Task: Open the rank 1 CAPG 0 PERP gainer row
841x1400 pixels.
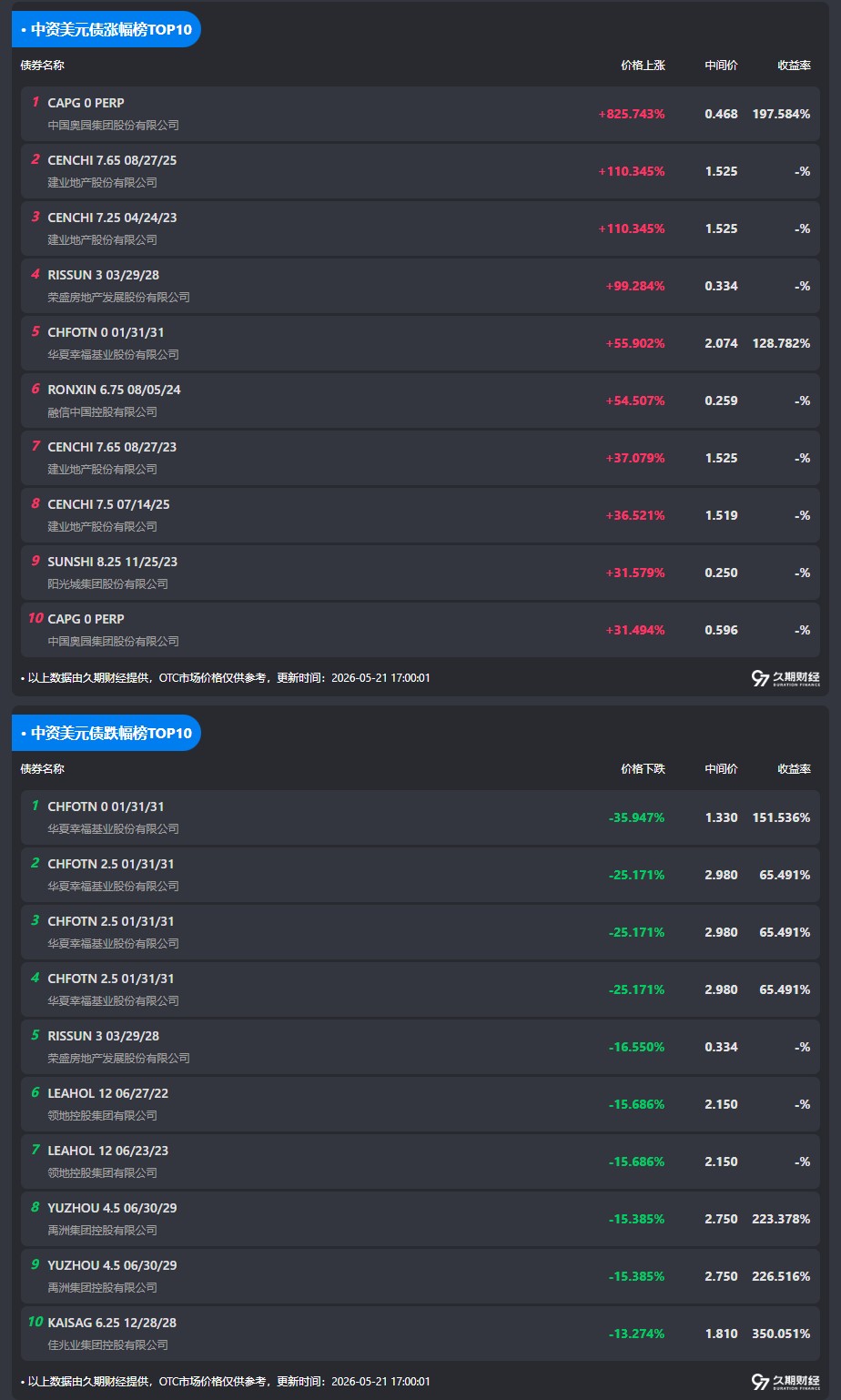Action: [420, 114]
